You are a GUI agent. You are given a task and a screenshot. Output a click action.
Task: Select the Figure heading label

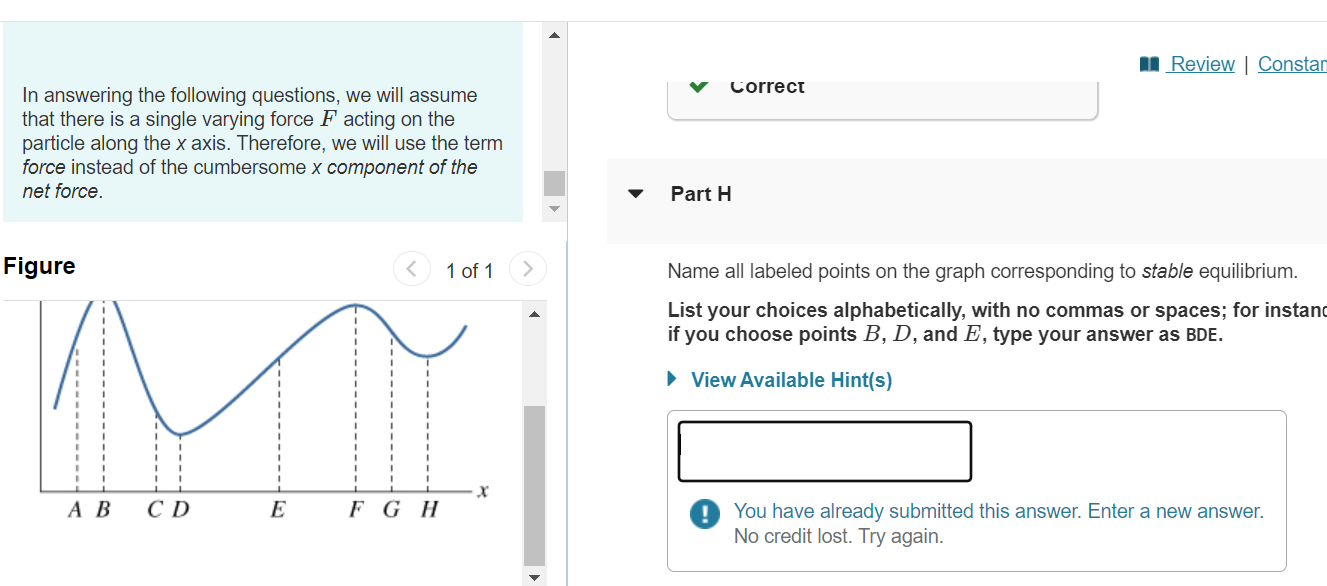[x=39, y=265]
